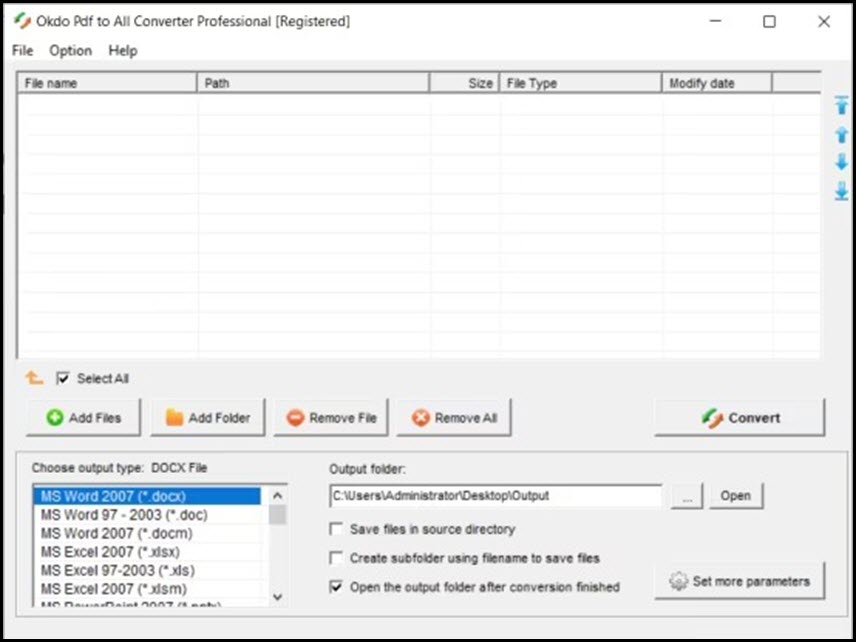
Task: Move selected file to bottom arrow icon
Action: (841, 191)
